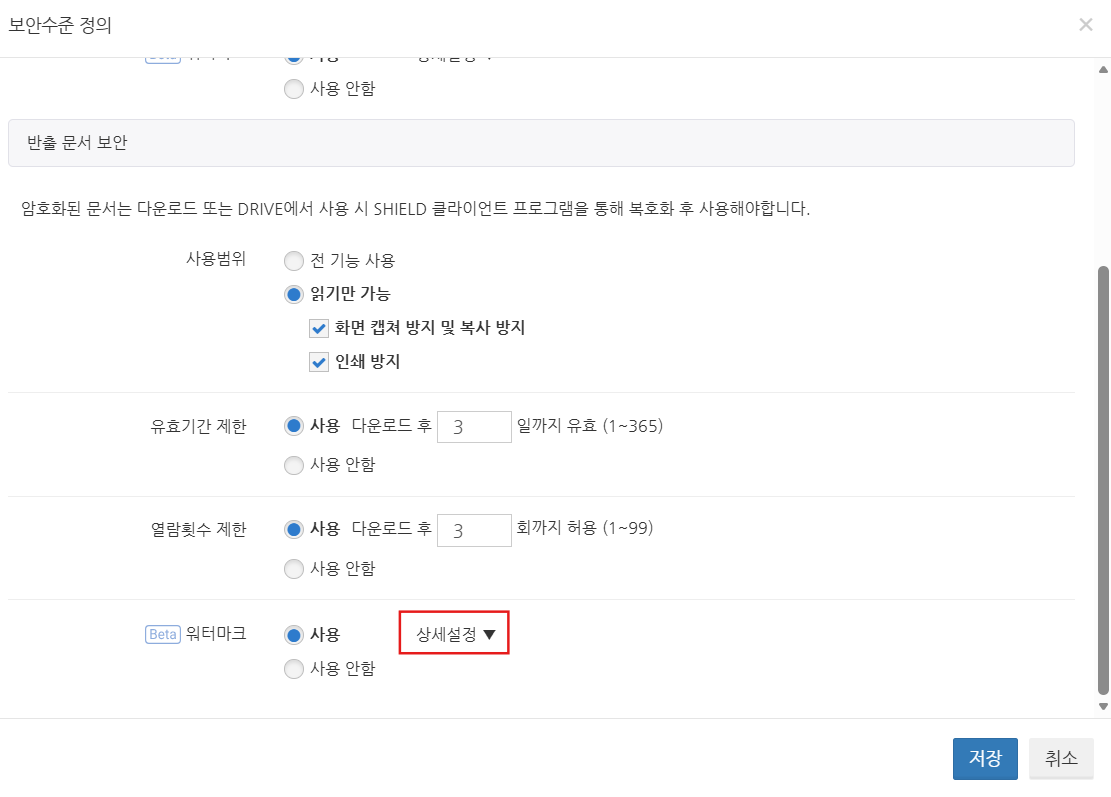The width and height of the screenshot is (1111, 797).
Task: Close the 보안수준 정의 dialog with X
Action: pyautogui.click(x=1085, y=25)
